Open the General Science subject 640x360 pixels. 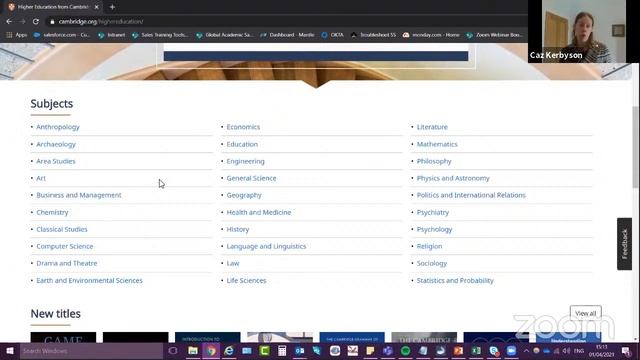coord(251,178)
